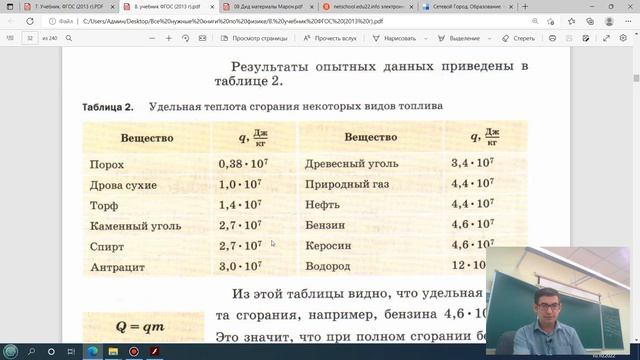Add this page to favorites
Viewport: 640px width, 360px height.
coord(551,21)
